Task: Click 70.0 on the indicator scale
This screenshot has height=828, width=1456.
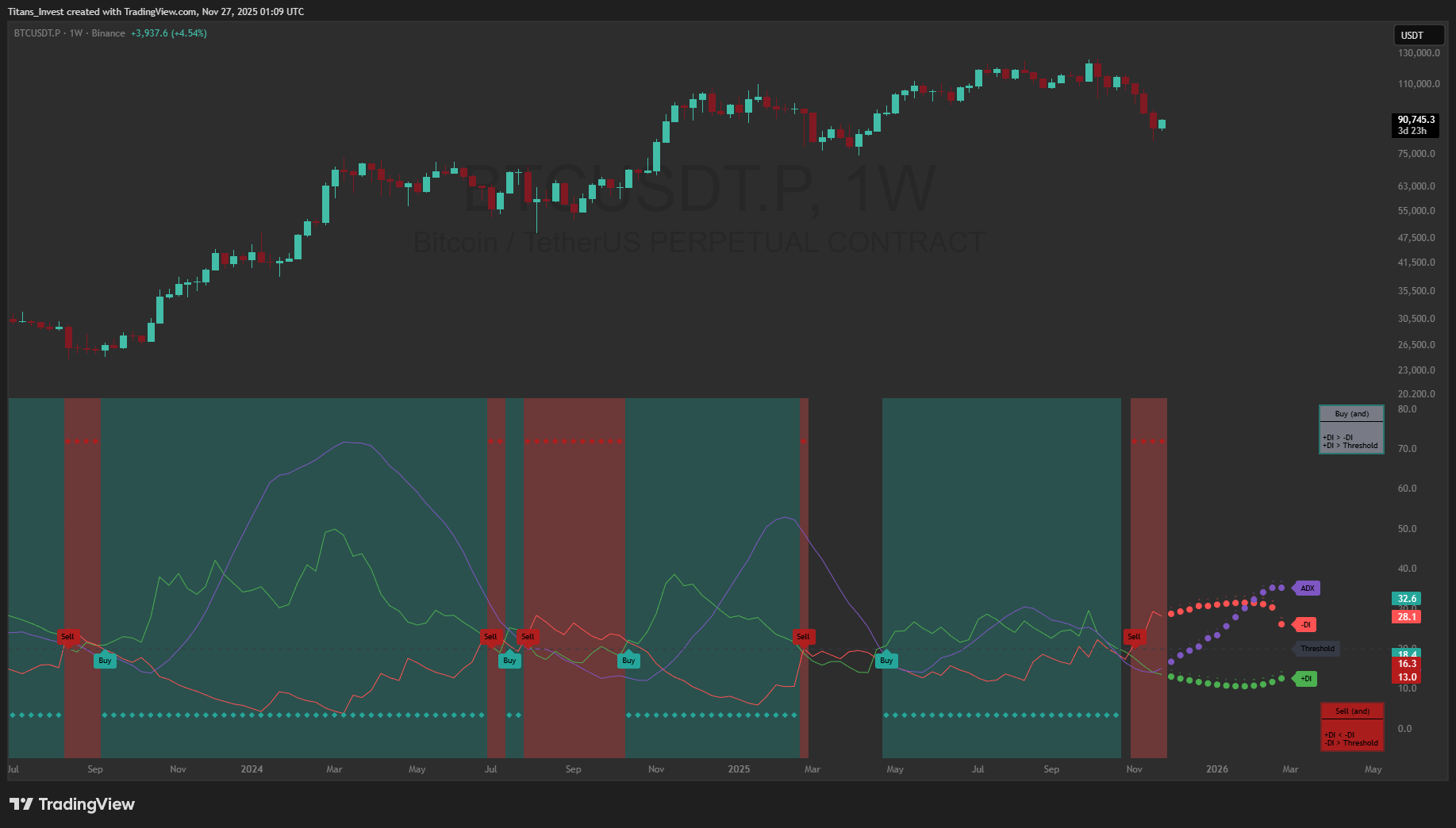Action: pos(1407,449)
